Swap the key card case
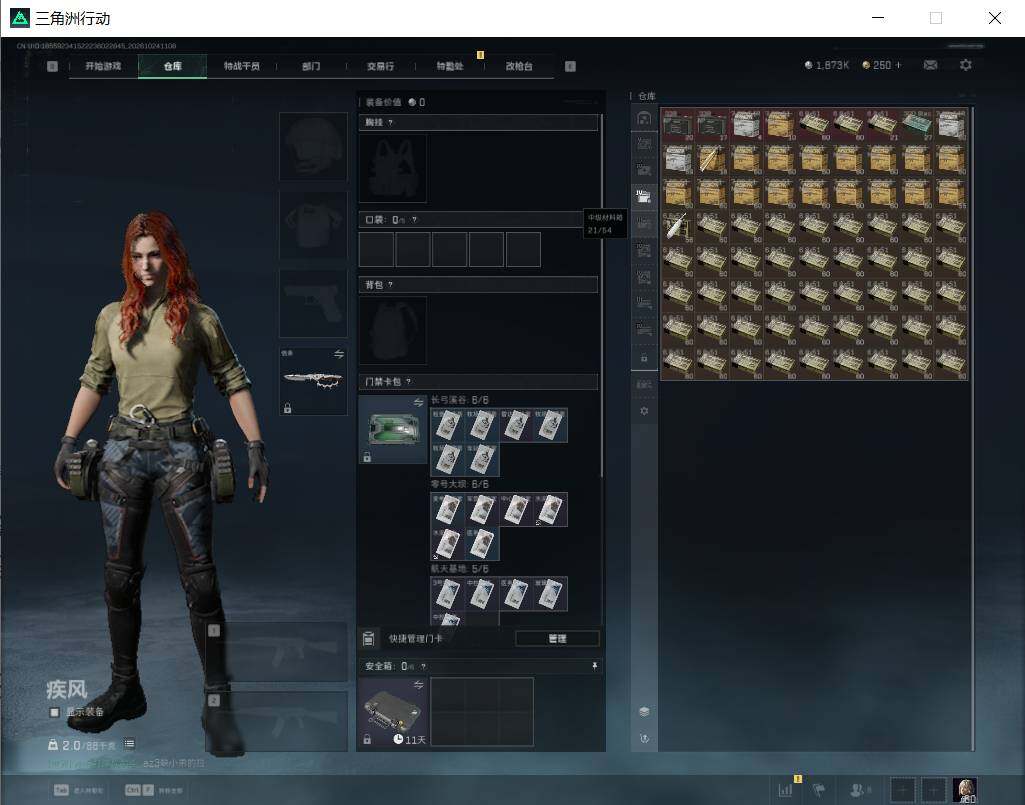 418,402
